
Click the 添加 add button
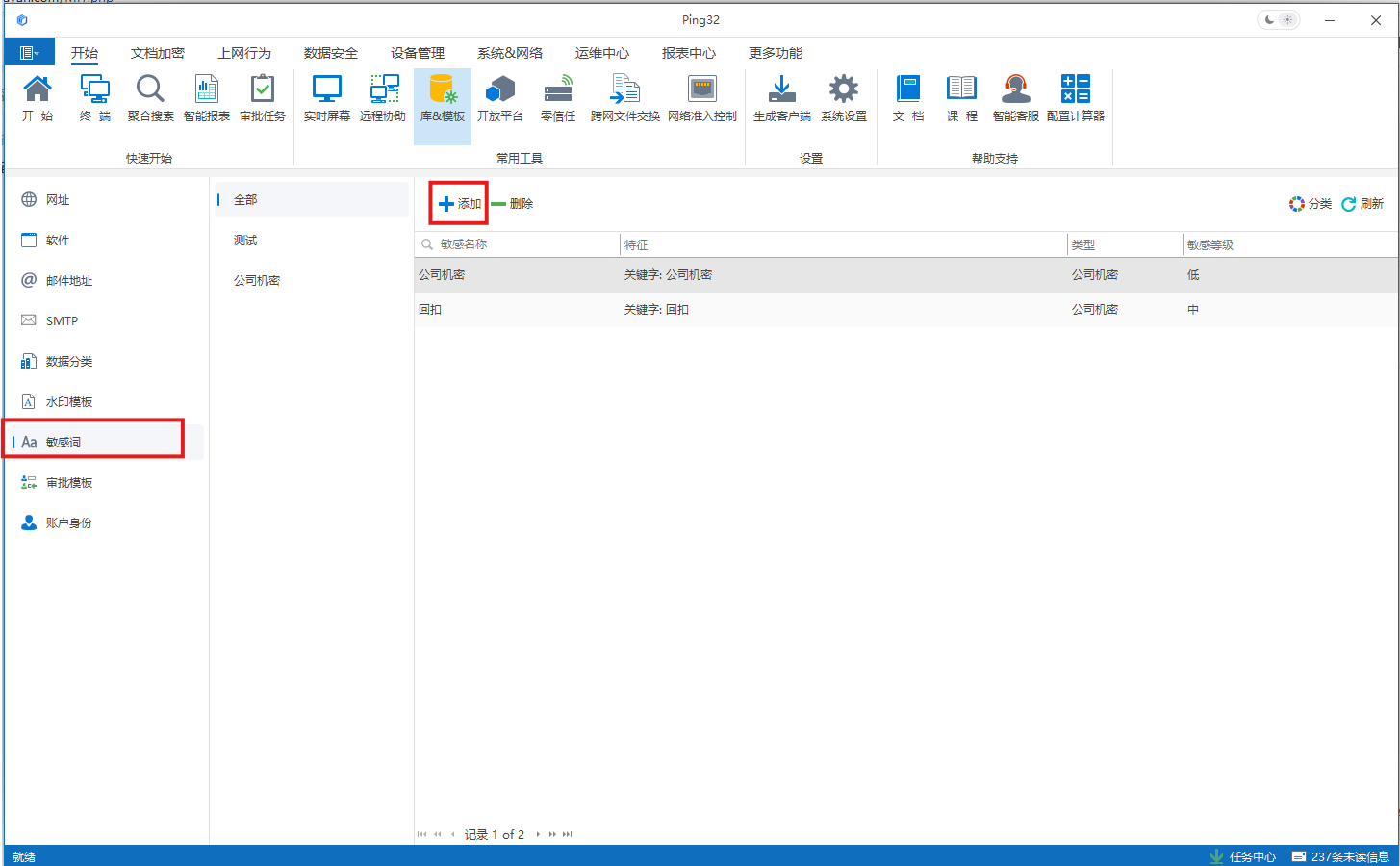coord(460,204)
